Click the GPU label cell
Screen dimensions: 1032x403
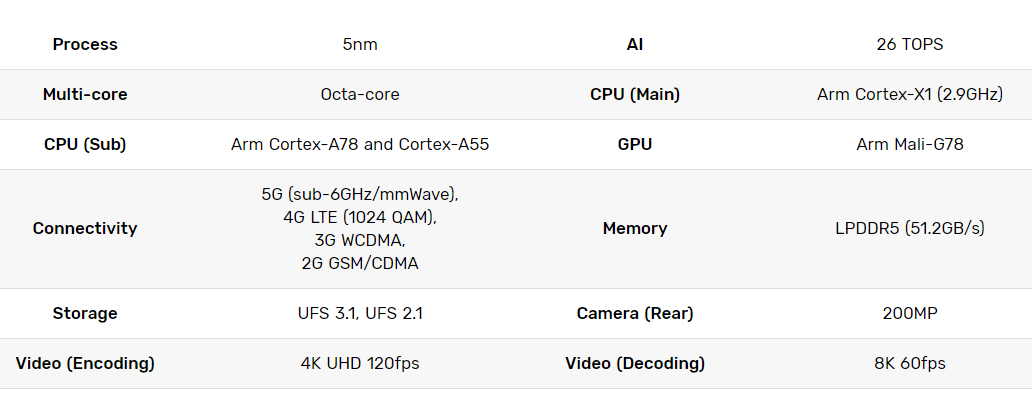[634, 144]
